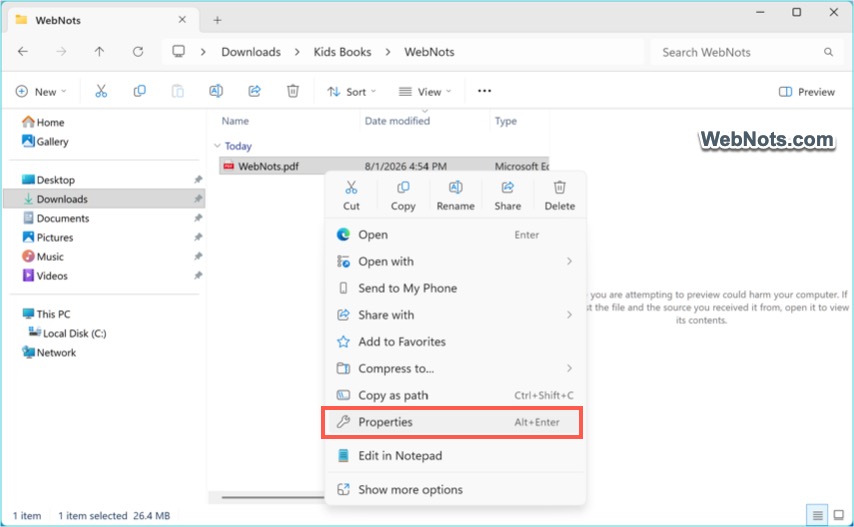Click Downloads in address breadcrumb

click(x=251, y=52)
